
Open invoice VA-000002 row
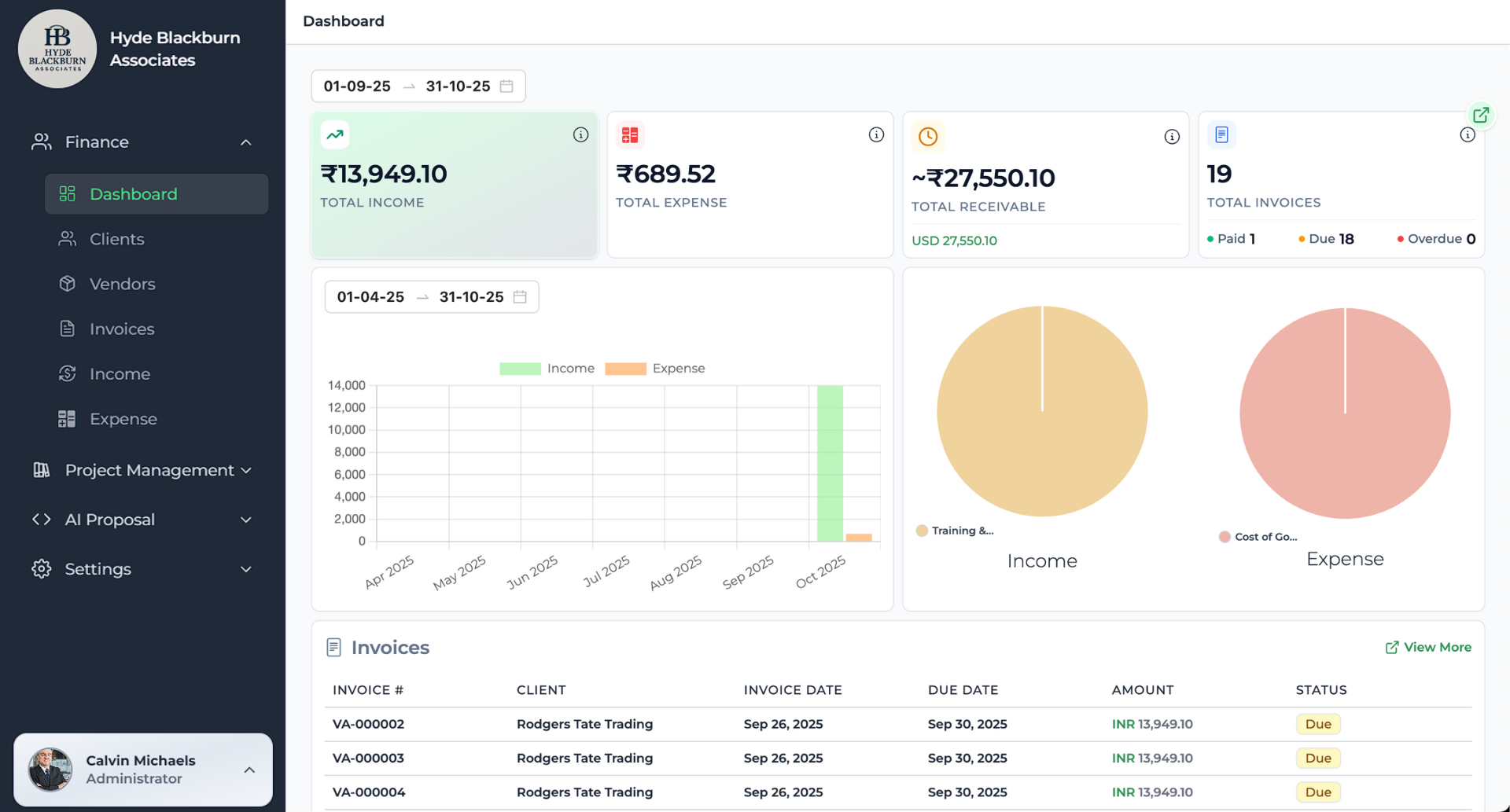(368, 724)
